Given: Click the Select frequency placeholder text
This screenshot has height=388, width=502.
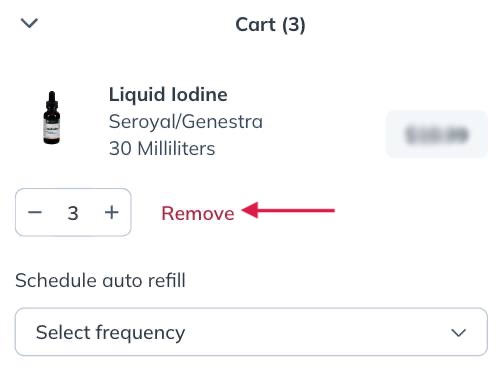Looking at the screenshot, I should (110, 333).
